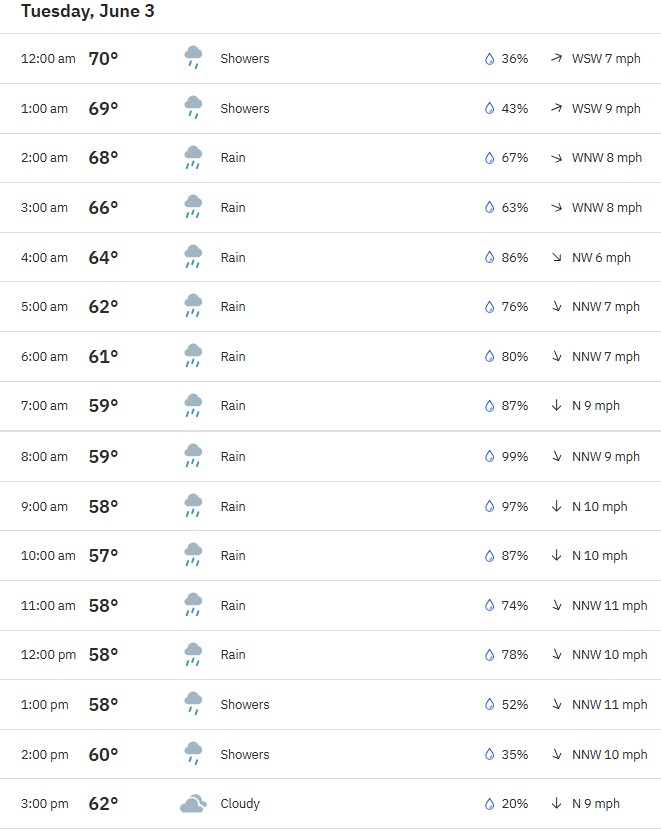Image resolution: width=661 pixels, height=831 pixels.
Task: Expand the 12:00 pm forecast row
Action: 330,655
